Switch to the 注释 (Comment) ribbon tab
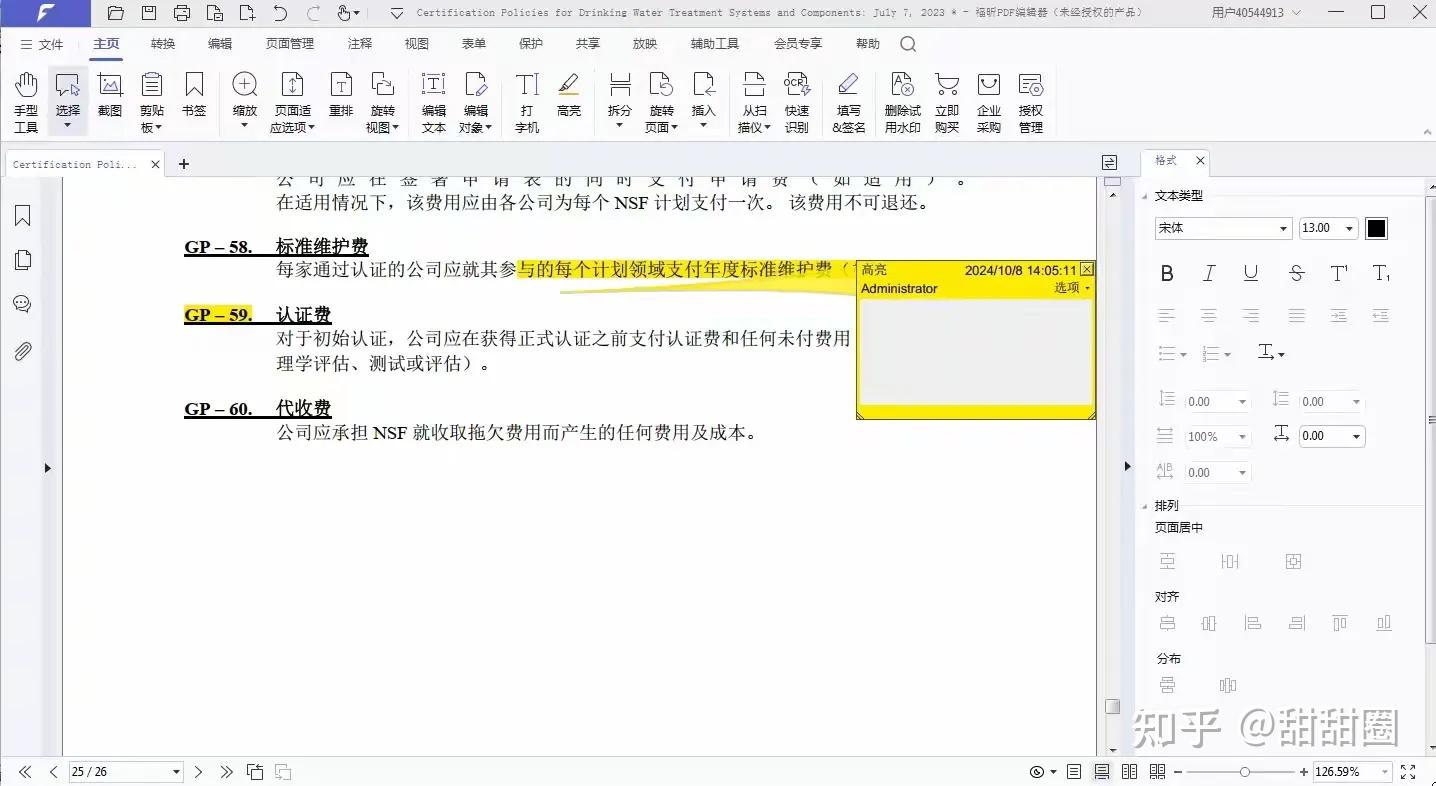 pyautogui.click(x=360, y=44)
